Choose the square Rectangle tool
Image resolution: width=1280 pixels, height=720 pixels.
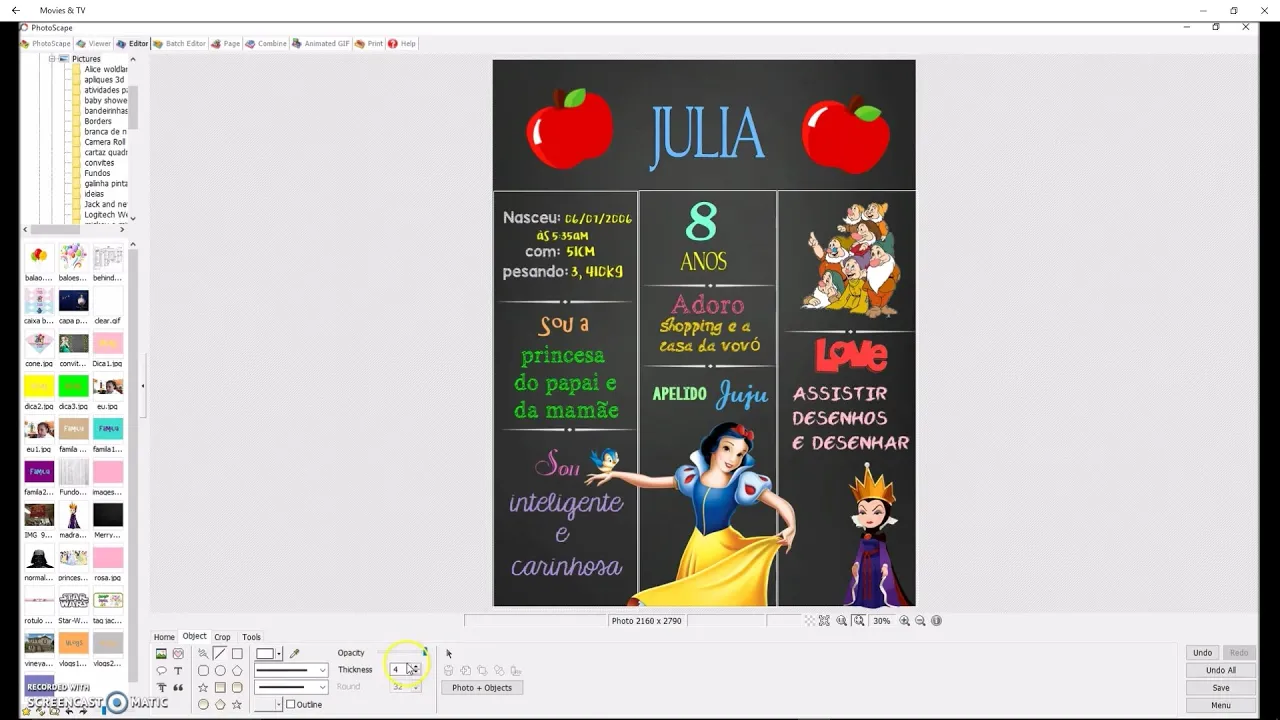[x=237, y=653]
